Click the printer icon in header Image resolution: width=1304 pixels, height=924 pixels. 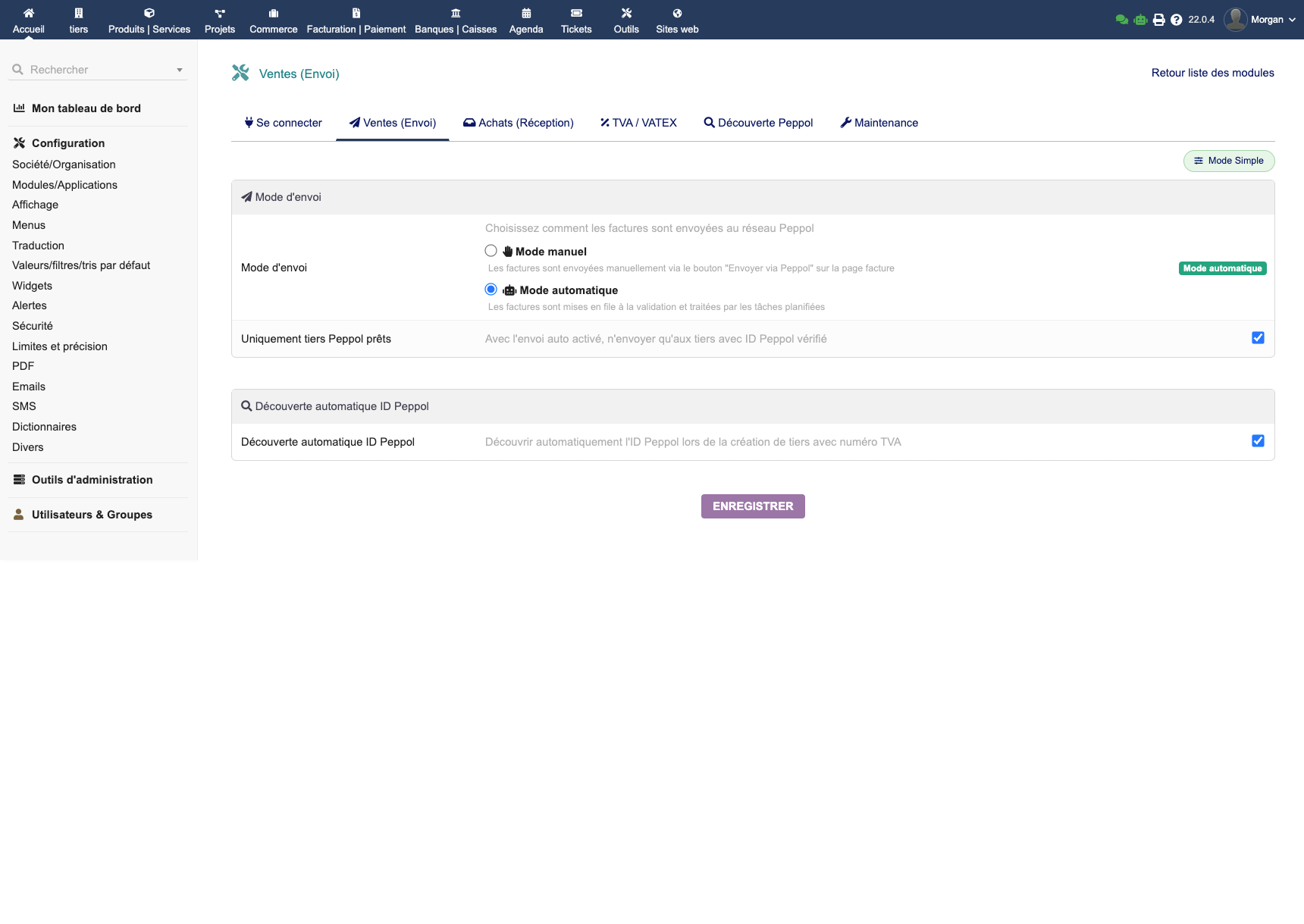pos(1158,20)
